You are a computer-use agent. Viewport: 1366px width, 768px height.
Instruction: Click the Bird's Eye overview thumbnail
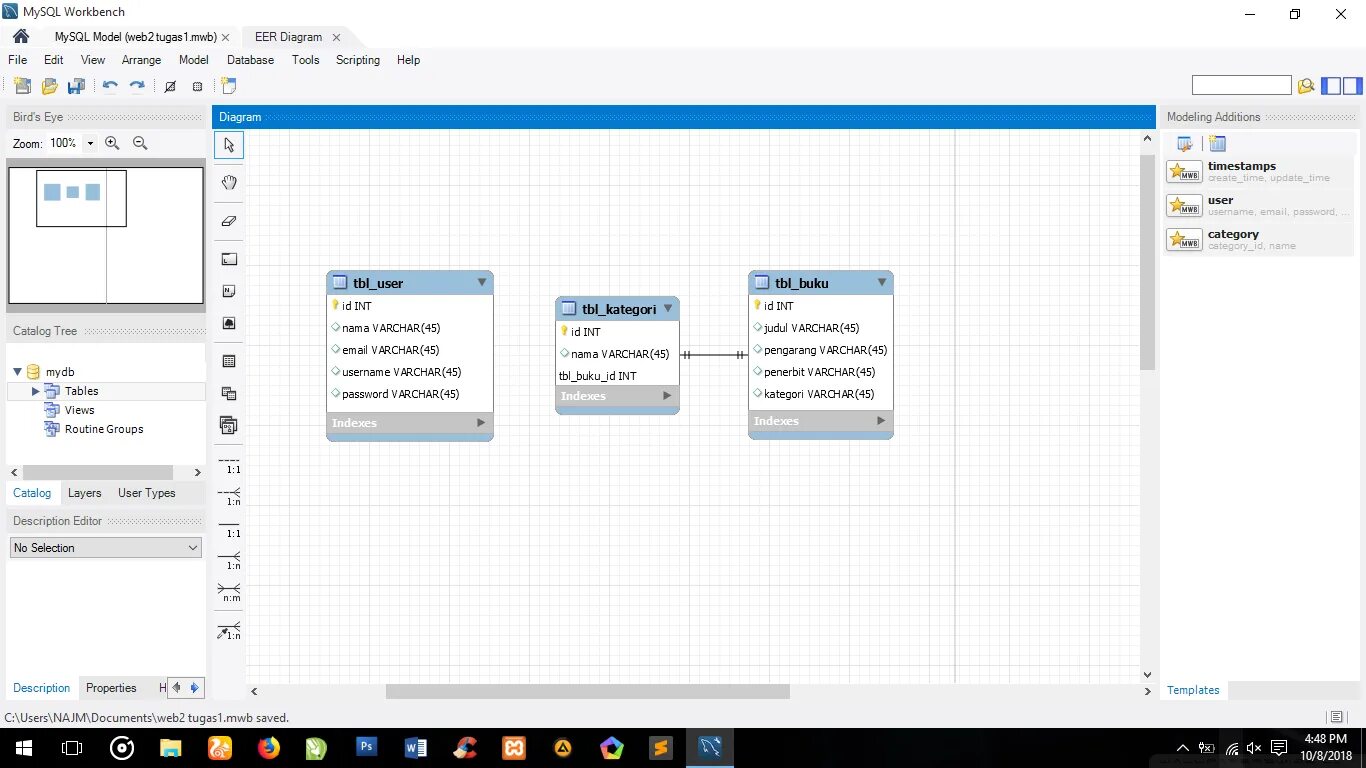tap(106, 236)
